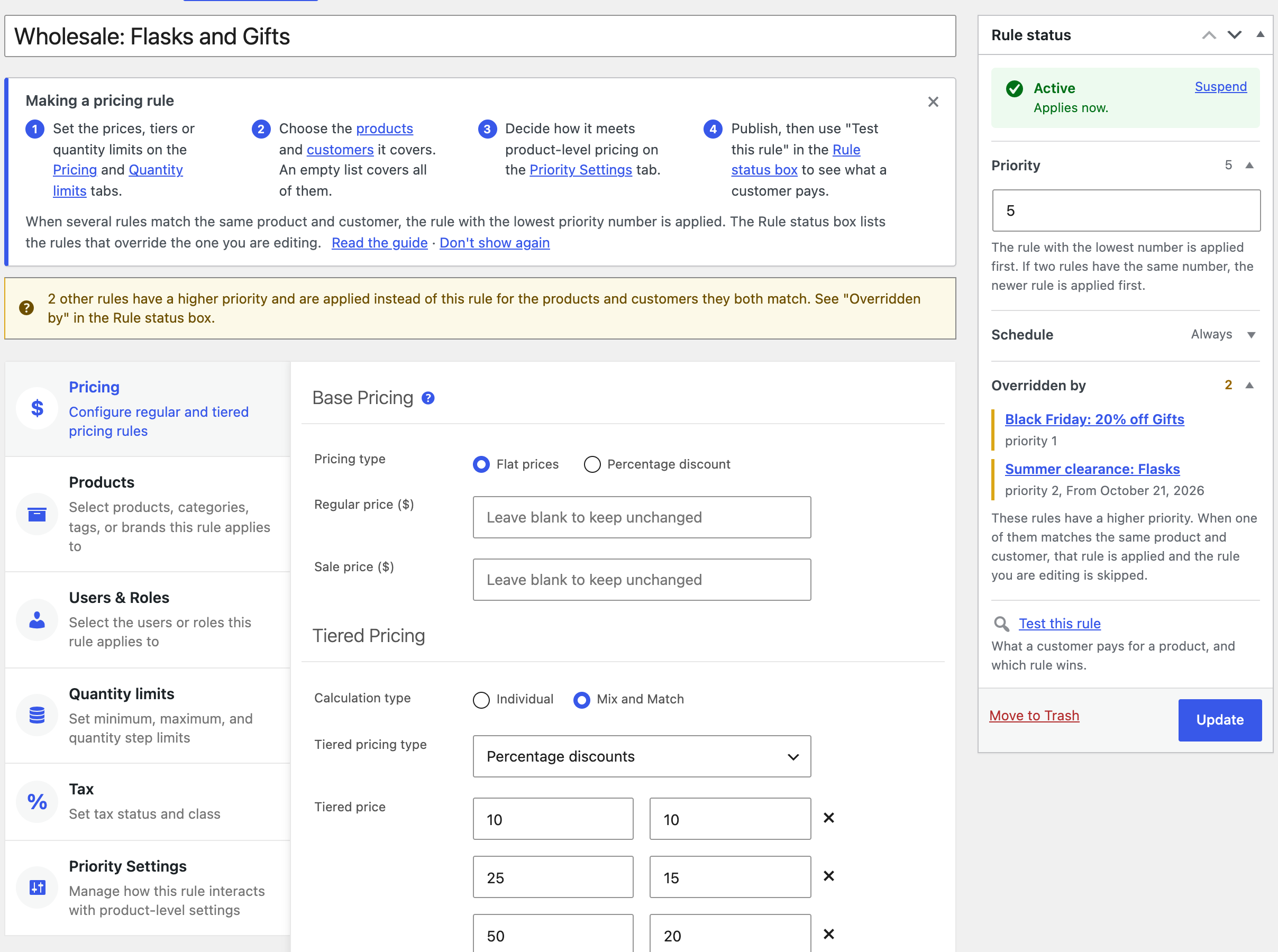Image resolution: width=1278 pixels, height=952 pixels.
Task: Click the green Active checkmark icon
Action: [x=1014, y=89]
